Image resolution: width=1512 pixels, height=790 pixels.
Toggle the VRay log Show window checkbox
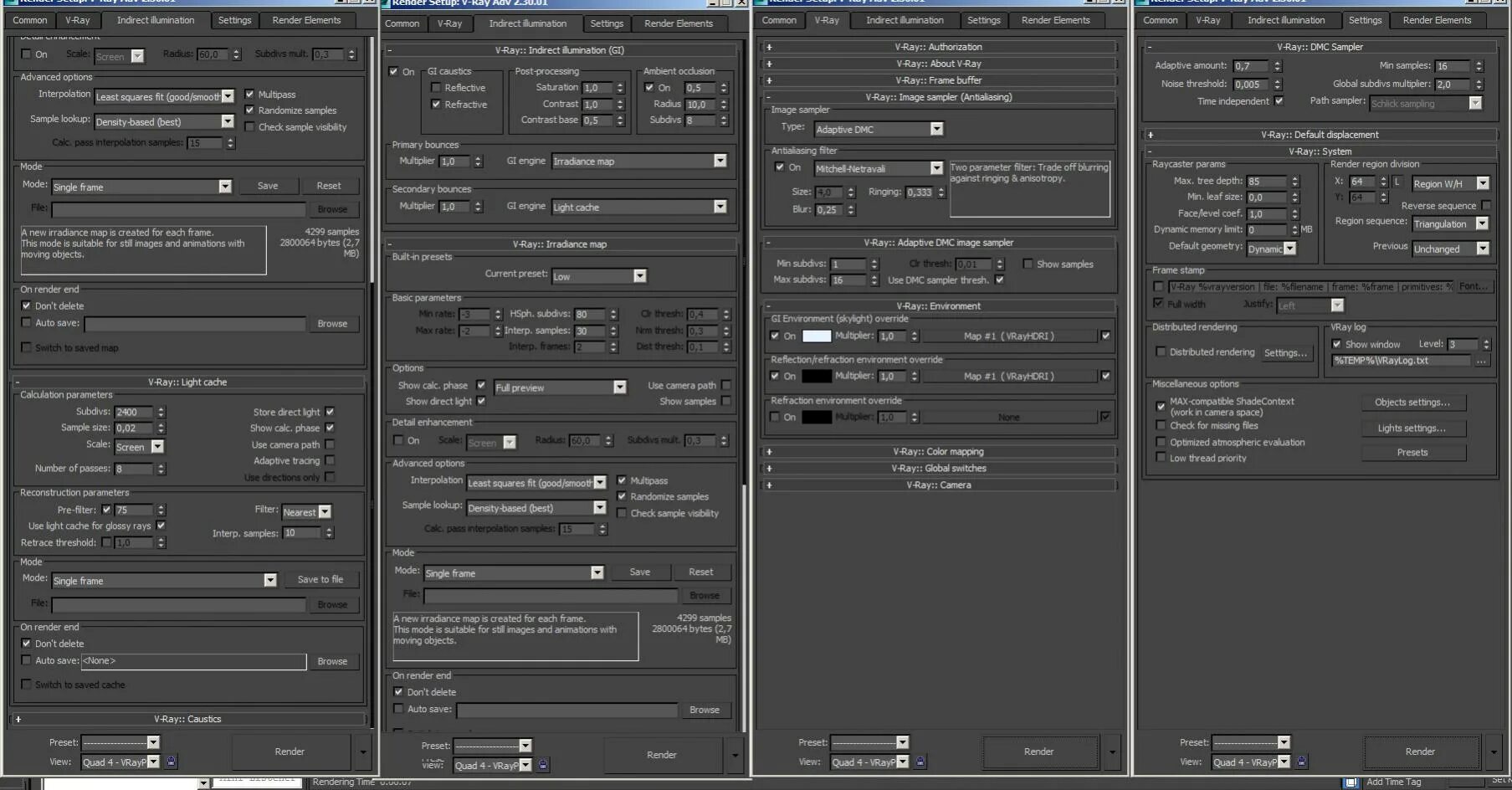click(1336, 344)
